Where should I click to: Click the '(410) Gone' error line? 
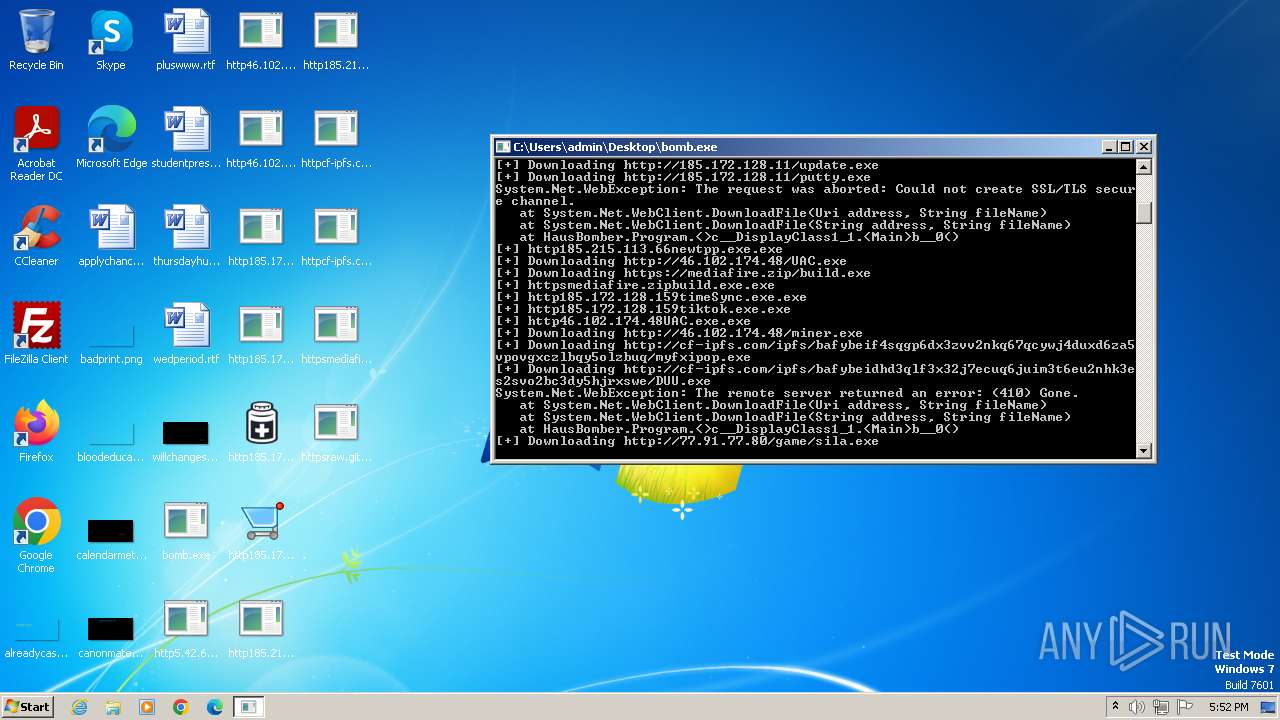787,393
